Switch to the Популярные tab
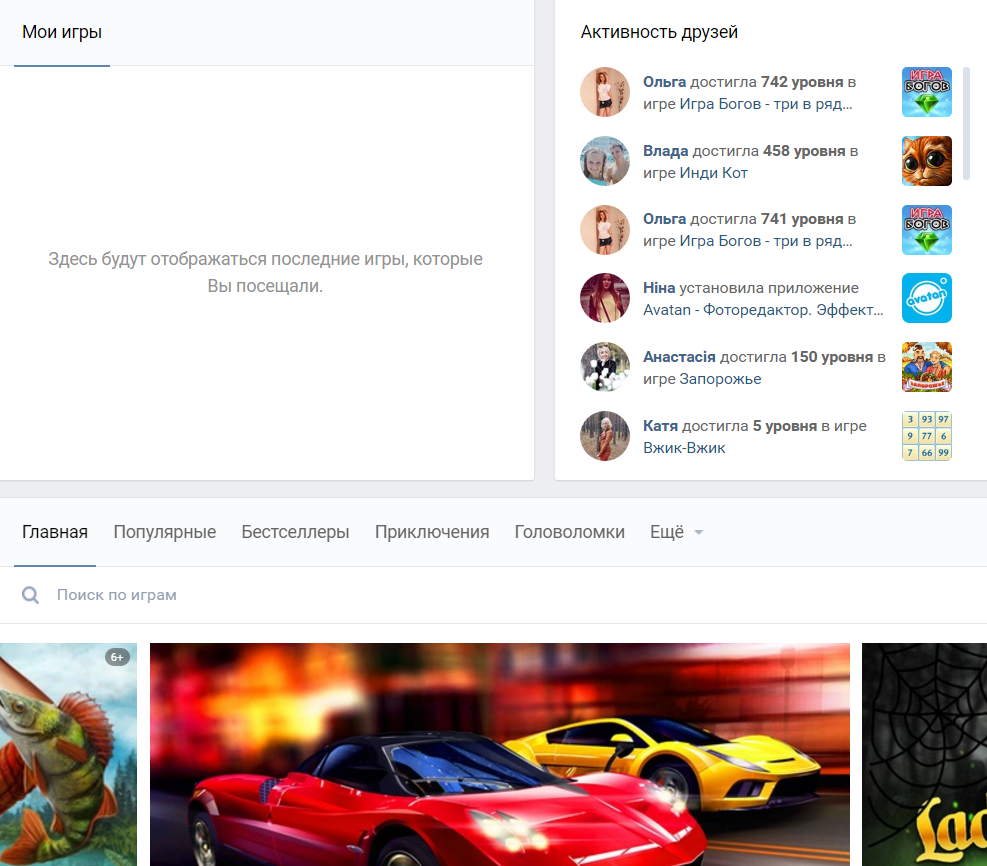 pyautogui.click(x=164, y=532)
